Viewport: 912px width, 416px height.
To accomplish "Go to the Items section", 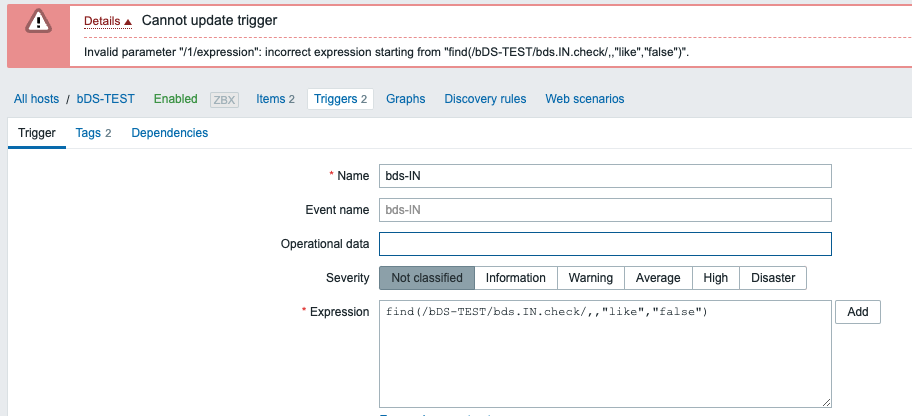I will pyautogui.click(x=275, y=99).
